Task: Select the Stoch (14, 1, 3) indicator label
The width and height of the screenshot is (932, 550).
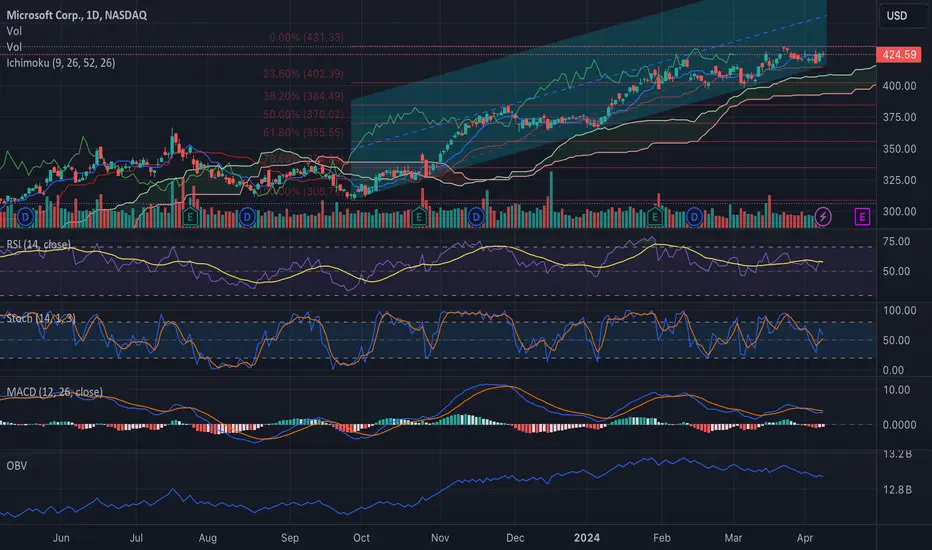Action: coord(40,319)
